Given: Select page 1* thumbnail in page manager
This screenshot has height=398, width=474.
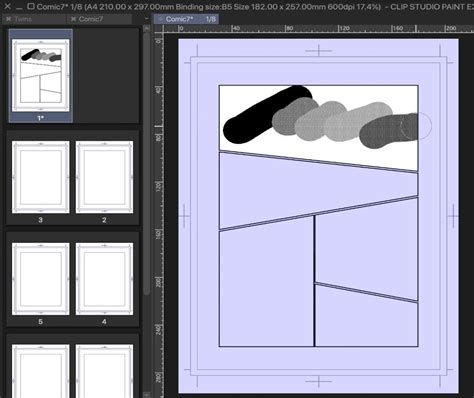Looking at the screenshot, I should tap(41, 76).
